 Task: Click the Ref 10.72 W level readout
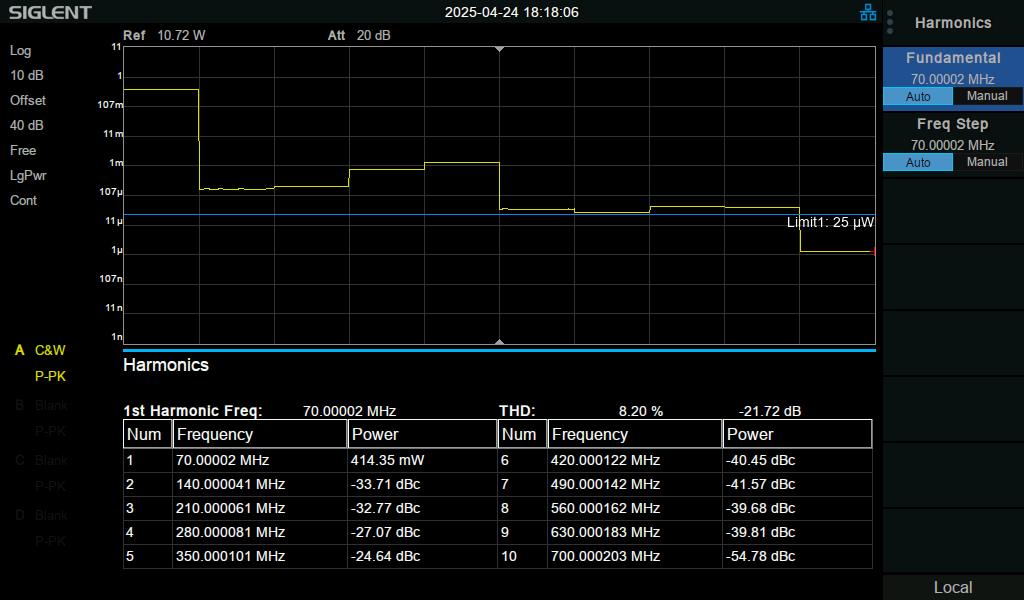click(x=164, y=35)
